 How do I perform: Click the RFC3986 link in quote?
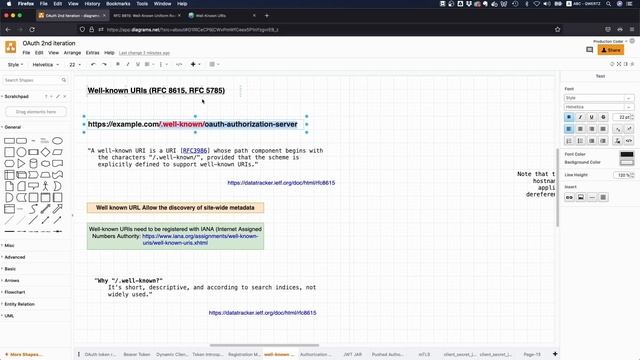coord(195,151)
